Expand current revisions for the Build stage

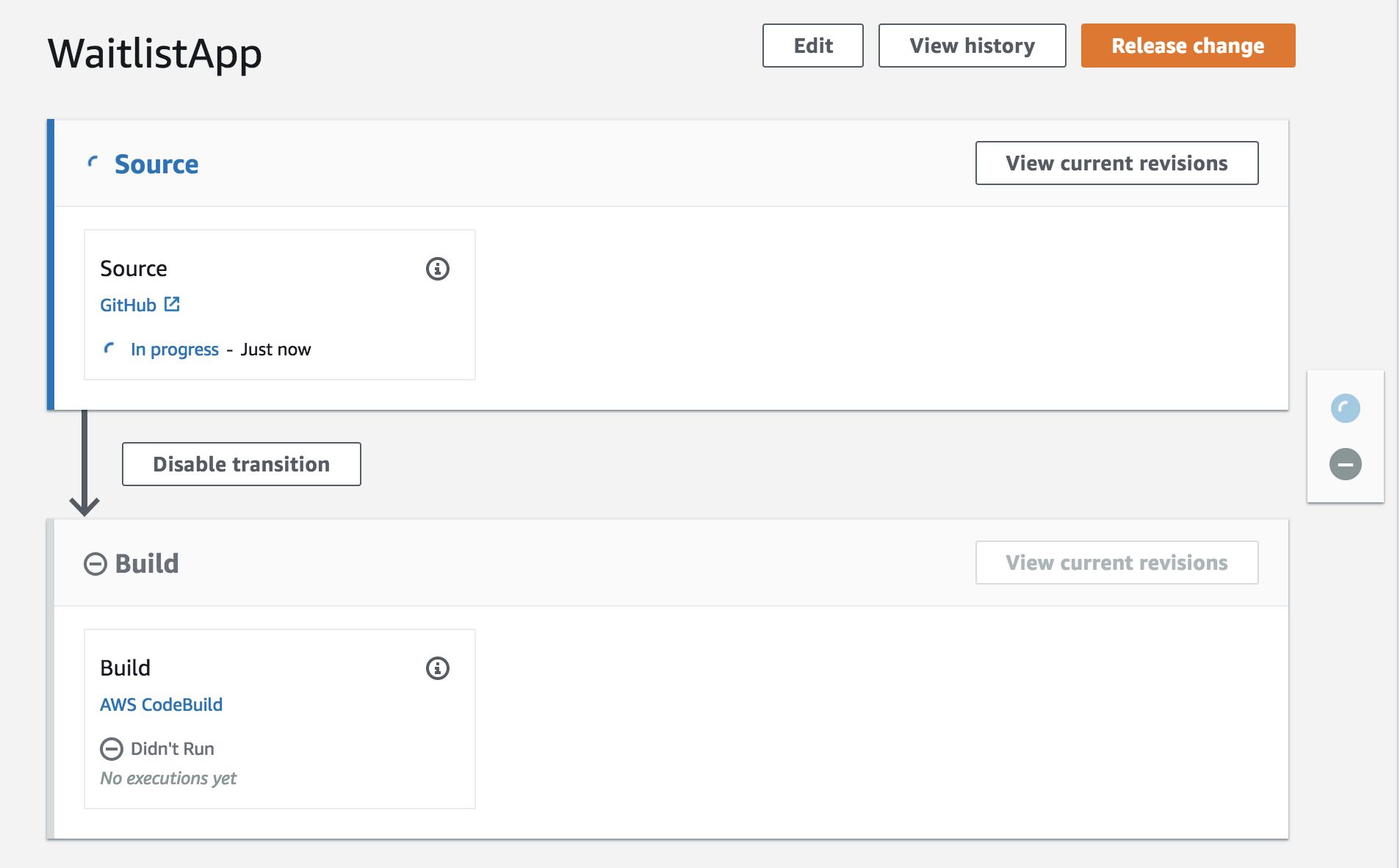[1116, 563]
